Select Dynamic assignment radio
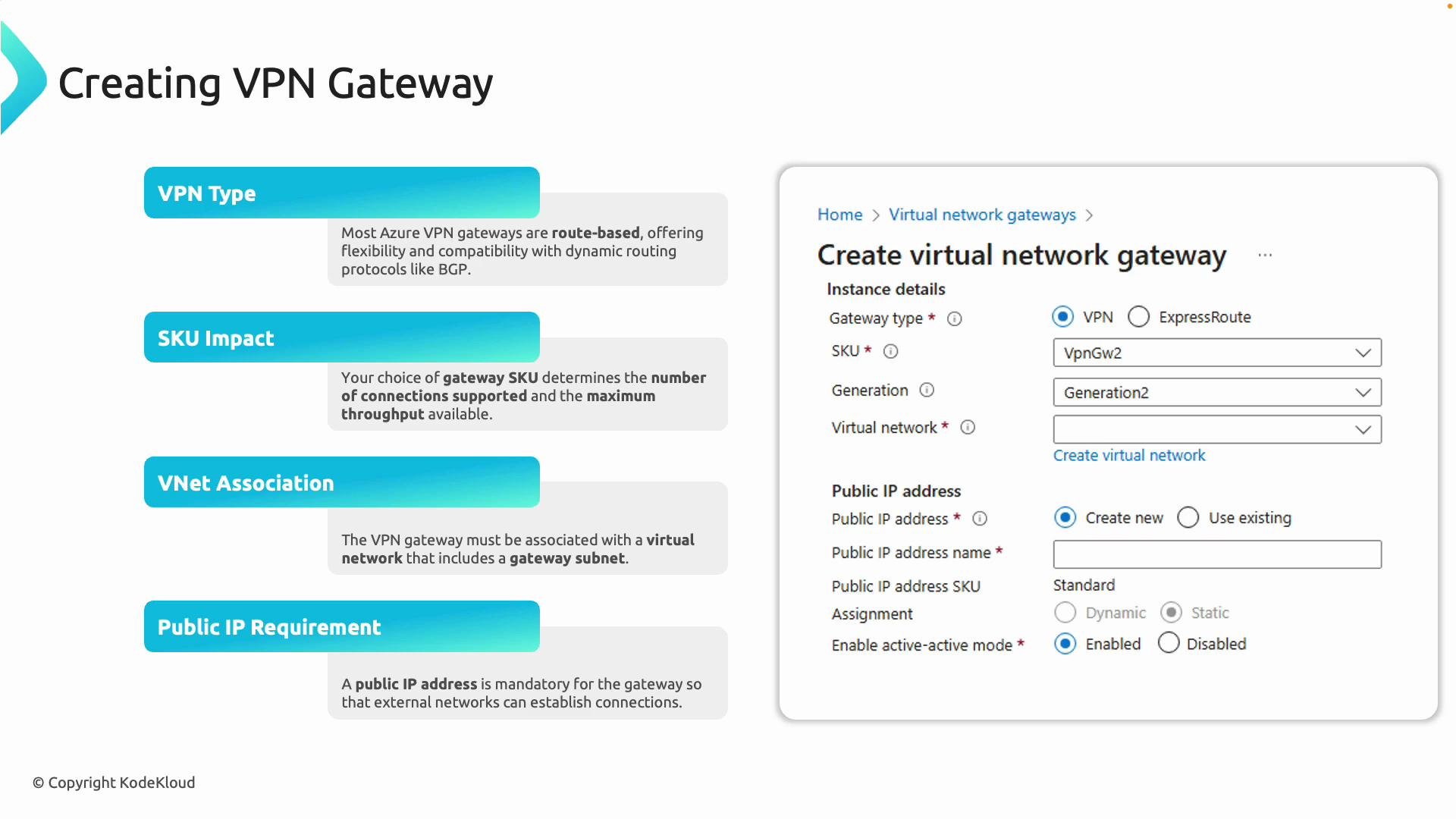 [1065, 612]
